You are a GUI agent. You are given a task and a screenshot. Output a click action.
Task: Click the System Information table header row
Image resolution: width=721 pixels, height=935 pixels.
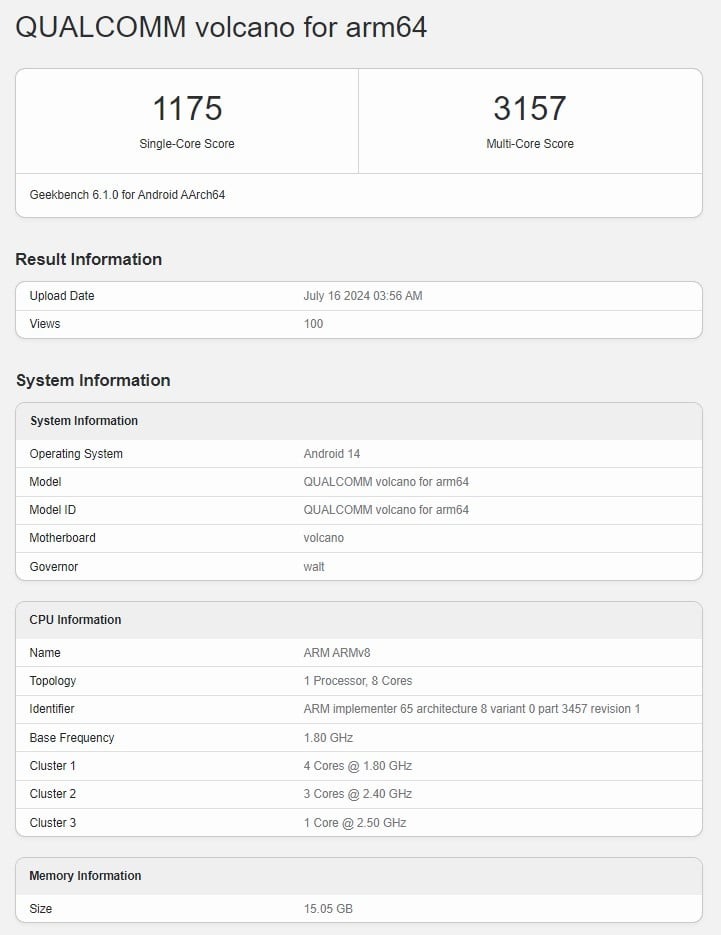tap(358, 421)
